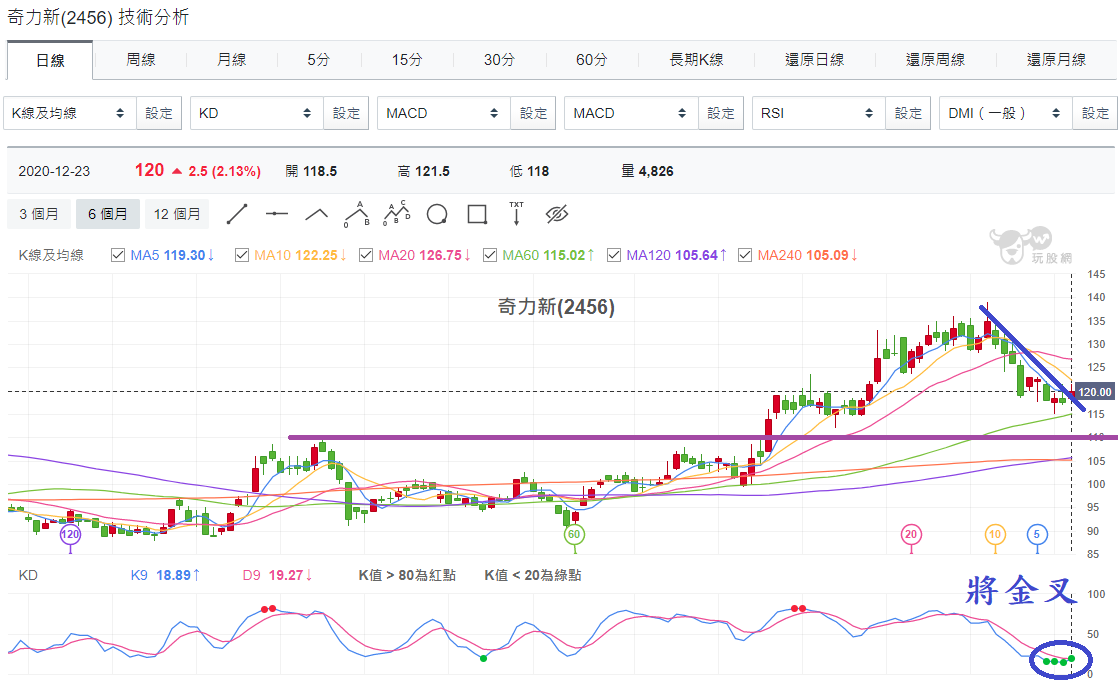This screenshot has height=684, width=1118.
Task: Click the purple 120 MA marker
Action: click(70, 534)
